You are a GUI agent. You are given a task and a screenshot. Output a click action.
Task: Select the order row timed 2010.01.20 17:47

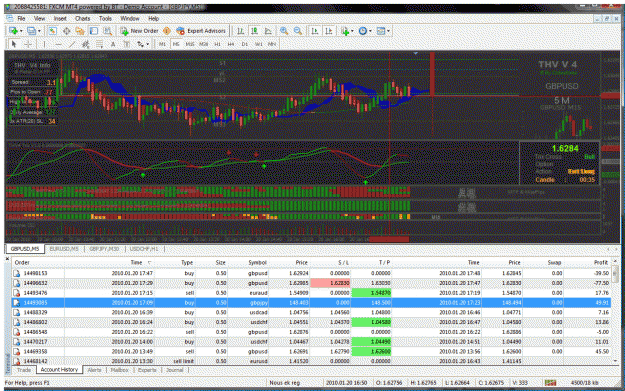[x=312, y=273]
